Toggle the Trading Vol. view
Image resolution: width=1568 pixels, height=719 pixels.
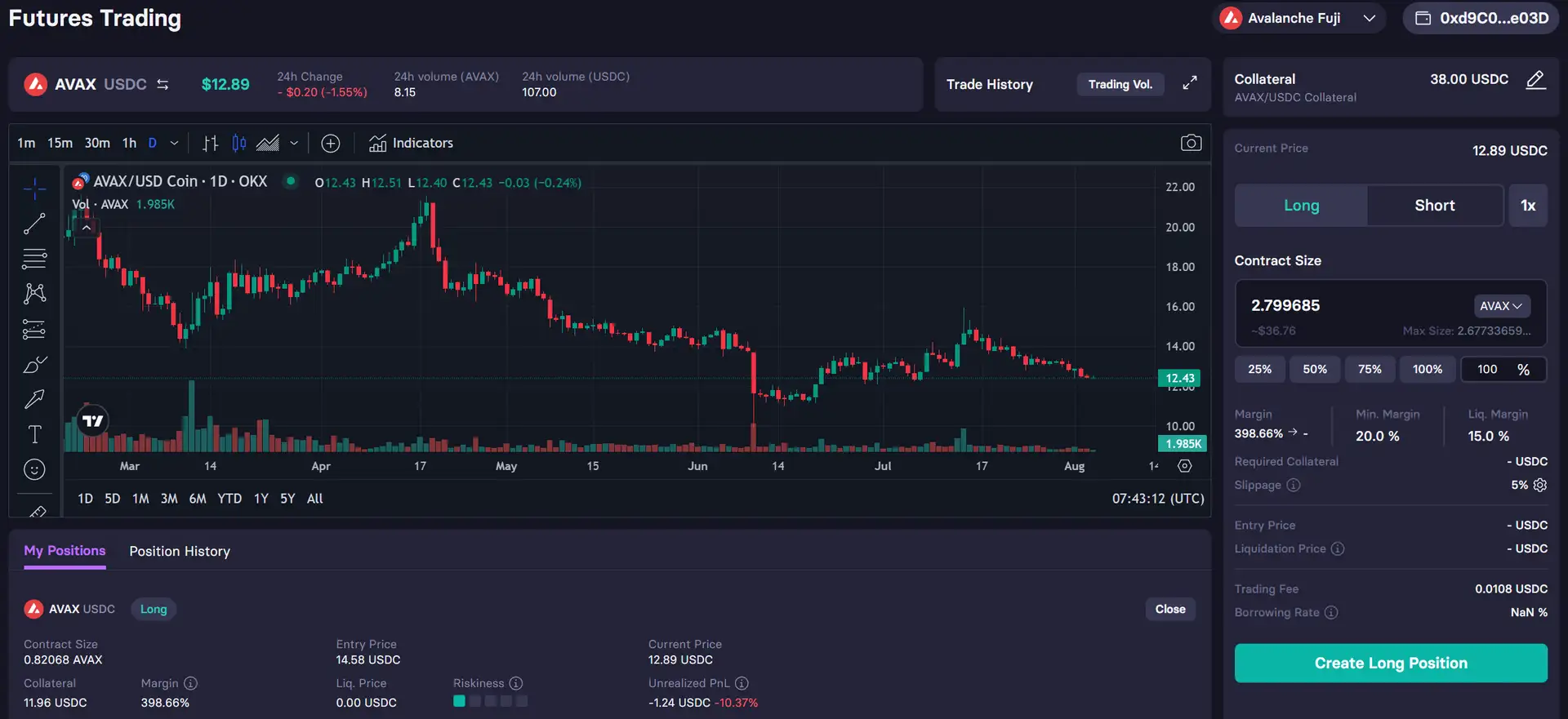point(1120,84)
